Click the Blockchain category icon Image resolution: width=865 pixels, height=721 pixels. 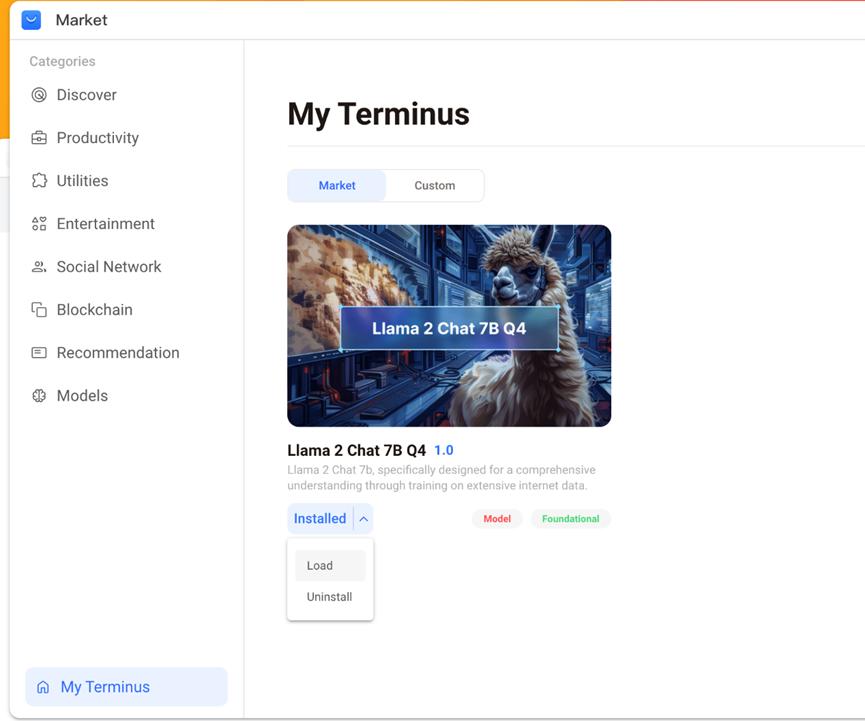39,310
